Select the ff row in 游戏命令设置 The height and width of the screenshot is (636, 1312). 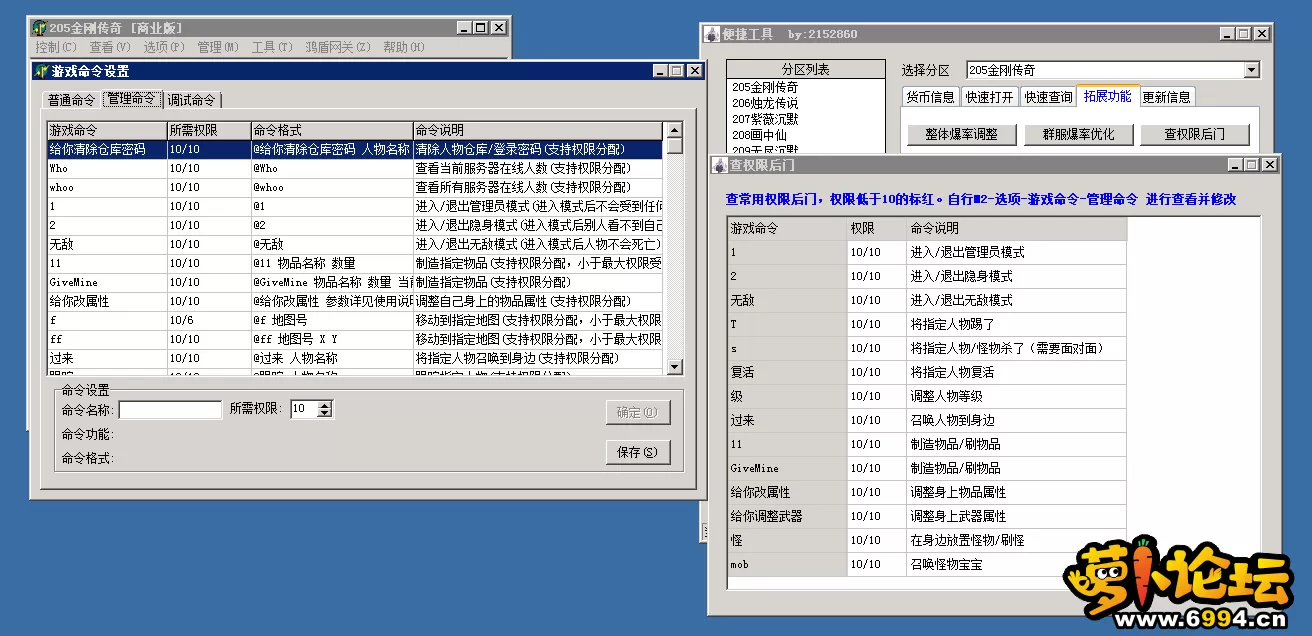[x=355, y=339]
